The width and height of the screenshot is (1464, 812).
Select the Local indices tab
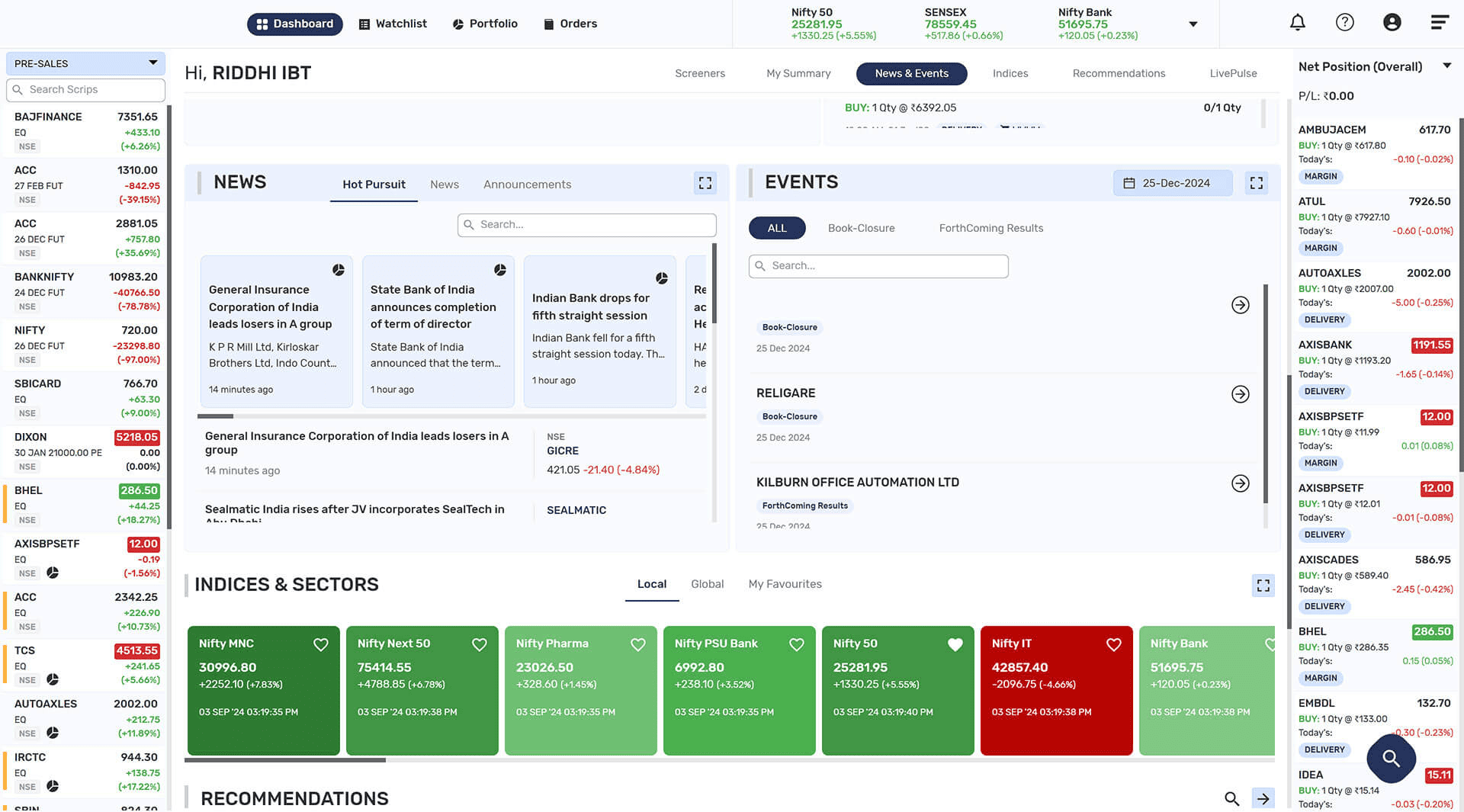click(652, 584)
